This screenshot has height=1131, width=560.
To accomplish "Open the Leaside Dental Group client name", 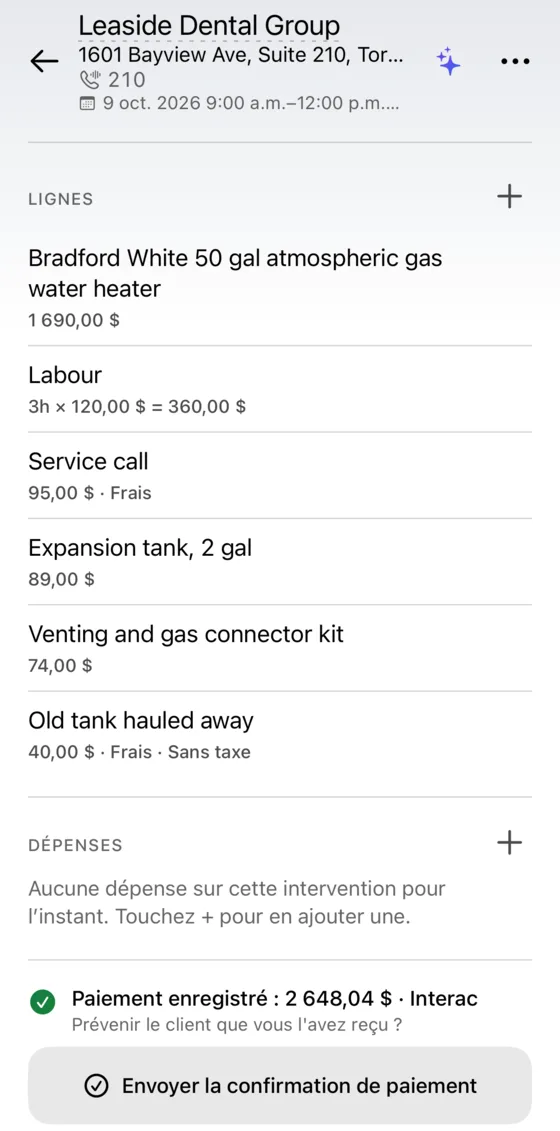I will tap(209, 26).
